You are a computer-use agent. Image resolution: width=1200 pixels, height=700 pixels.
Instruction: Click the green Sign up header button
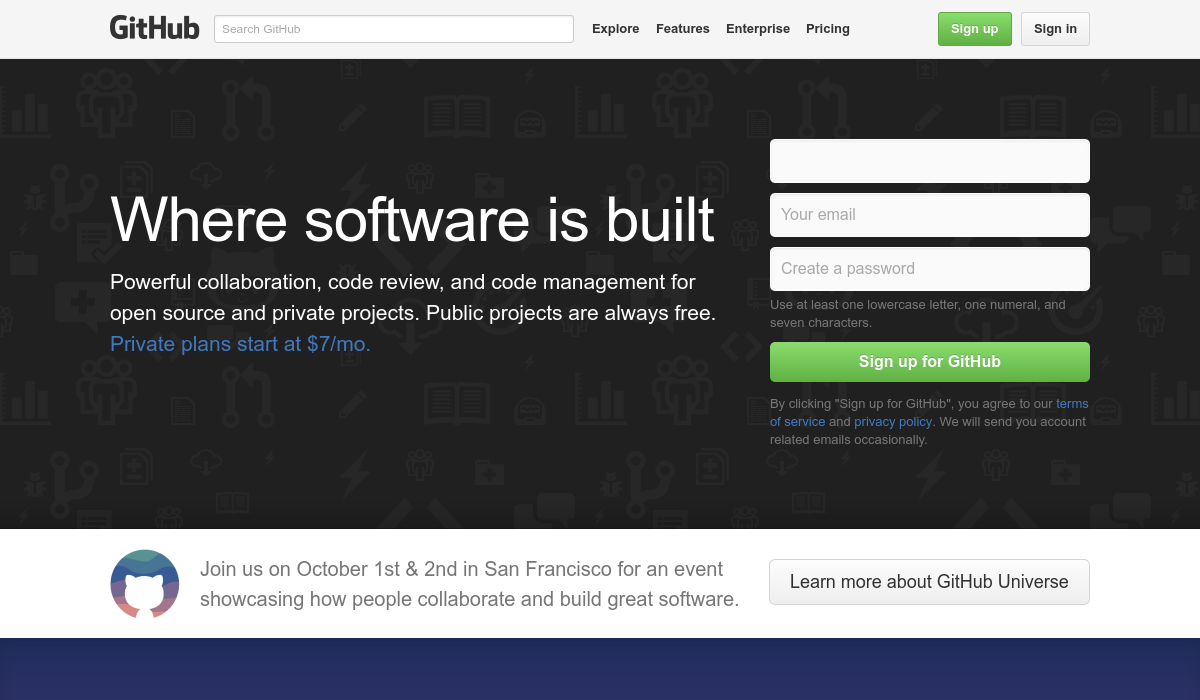pyautogui.click(x=975, y=29)
